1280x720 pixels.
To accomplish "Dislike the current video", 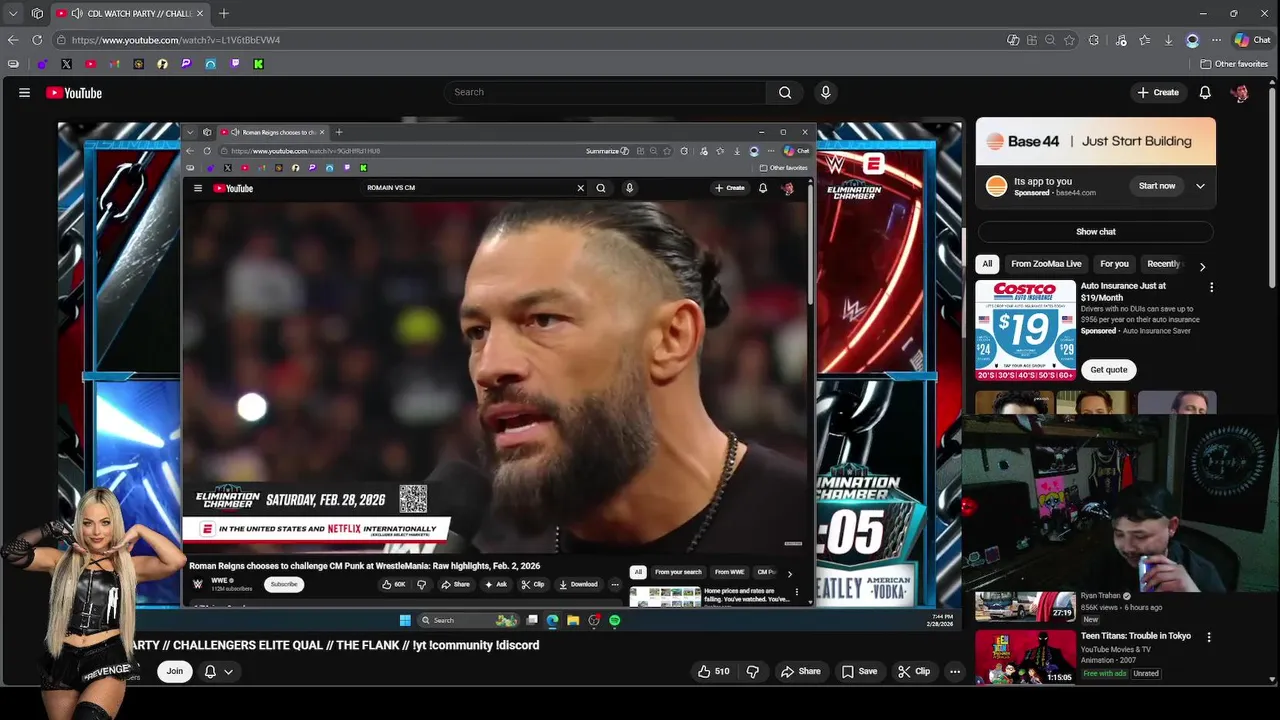I will click(753, 672).
